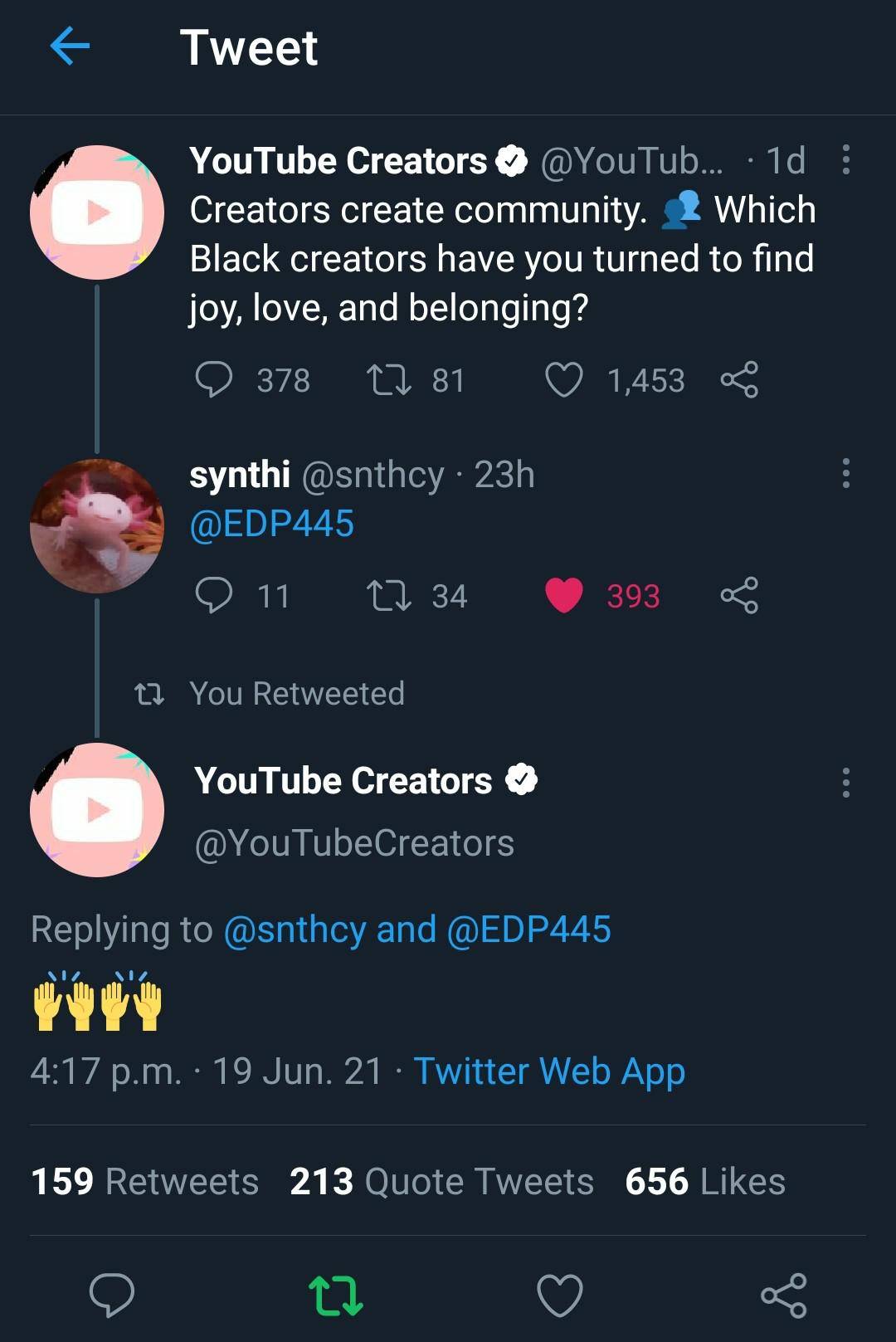Screen dimensions: 896x1342
Task: Open the share icon on synthi's tweet
Action: 739,596
